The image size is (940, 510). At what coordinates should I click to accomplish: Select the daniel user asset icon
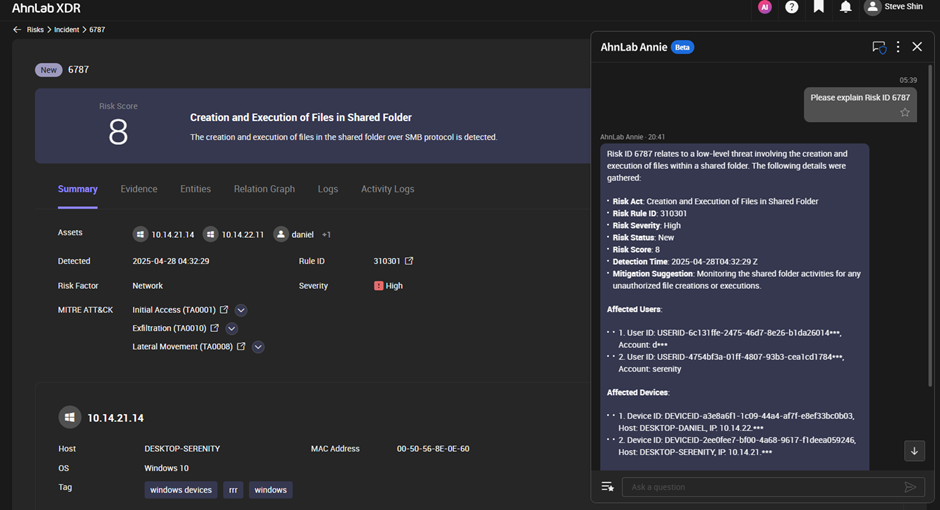(281, 234)
